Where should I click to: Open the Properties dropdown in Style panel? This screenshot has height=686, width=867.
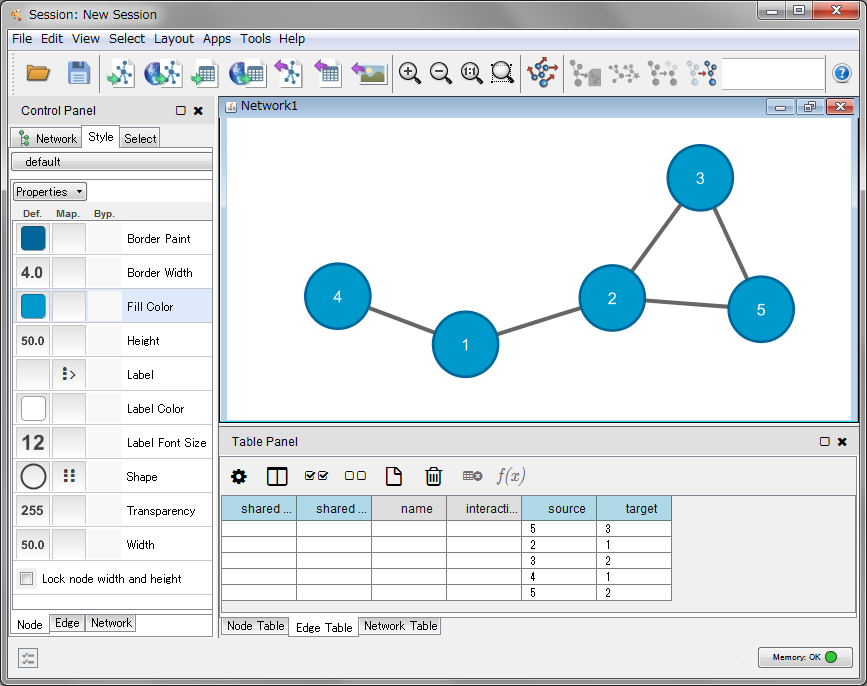(x=50, y=192)
